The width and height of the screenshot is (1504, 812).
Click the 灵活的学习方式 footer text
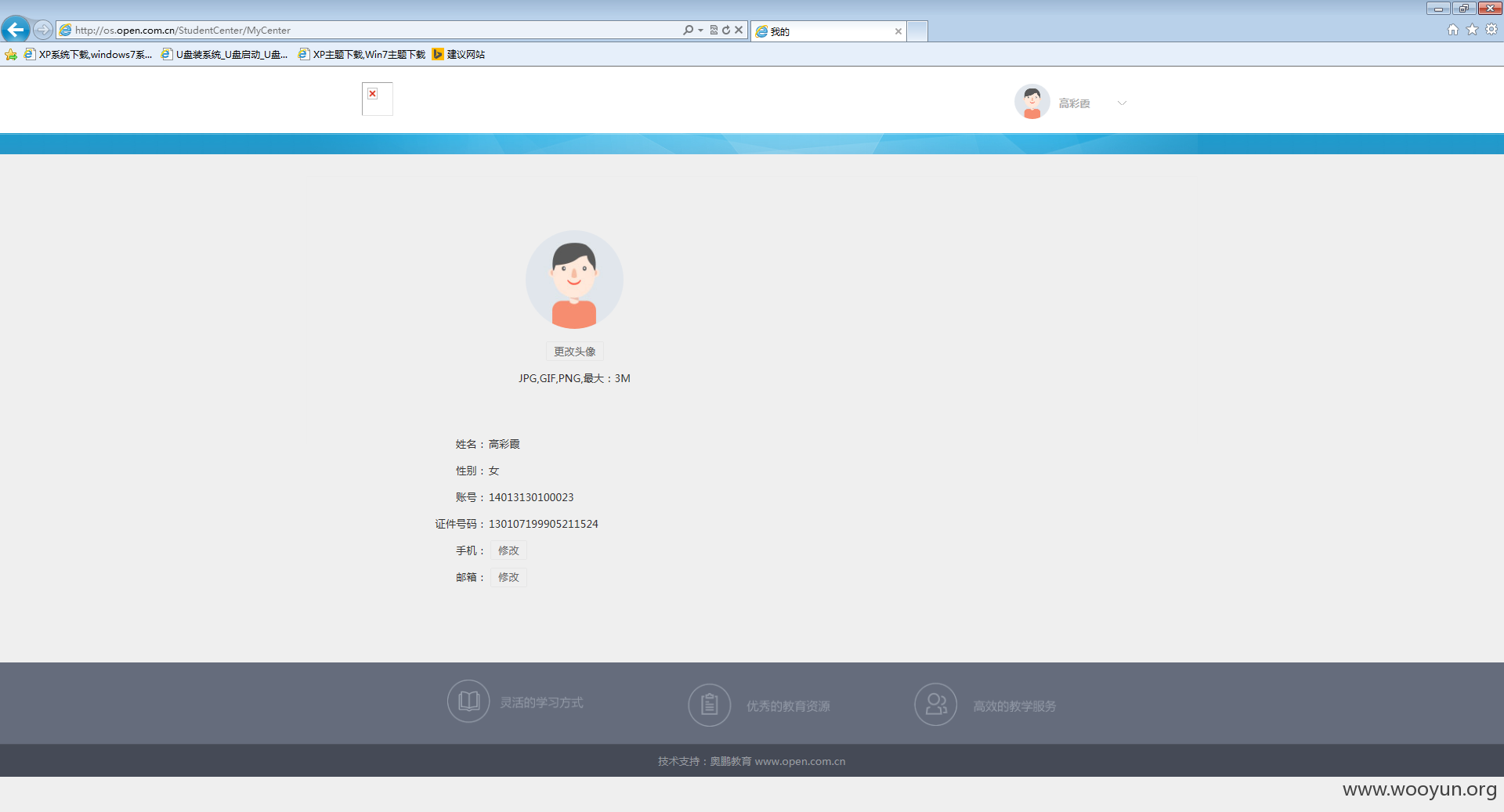click(542, 702)
